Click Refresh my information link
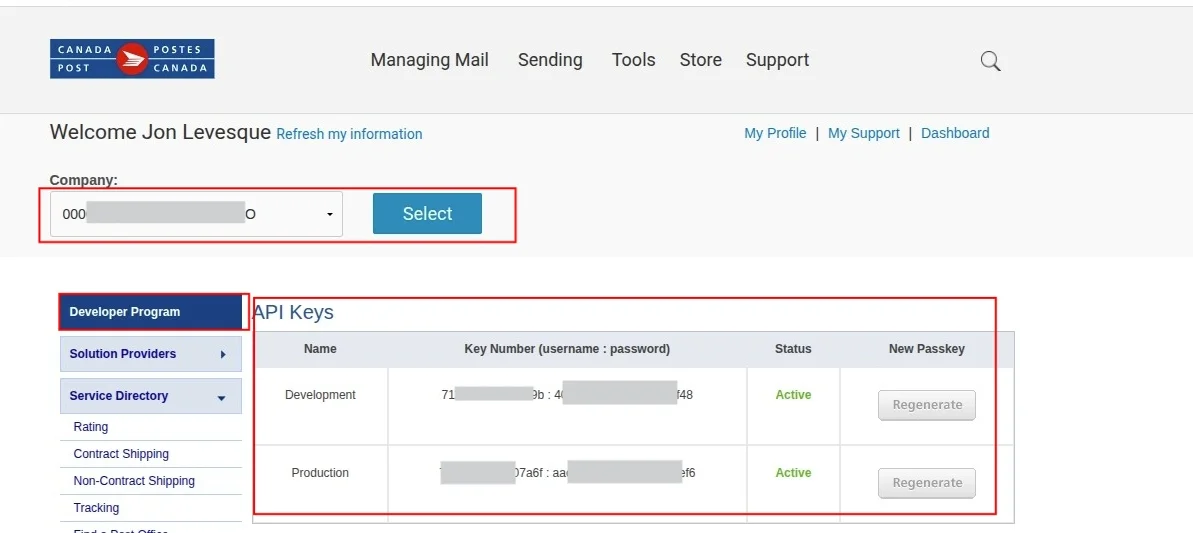Screen dimensions: 1193x533 [349, 134]
